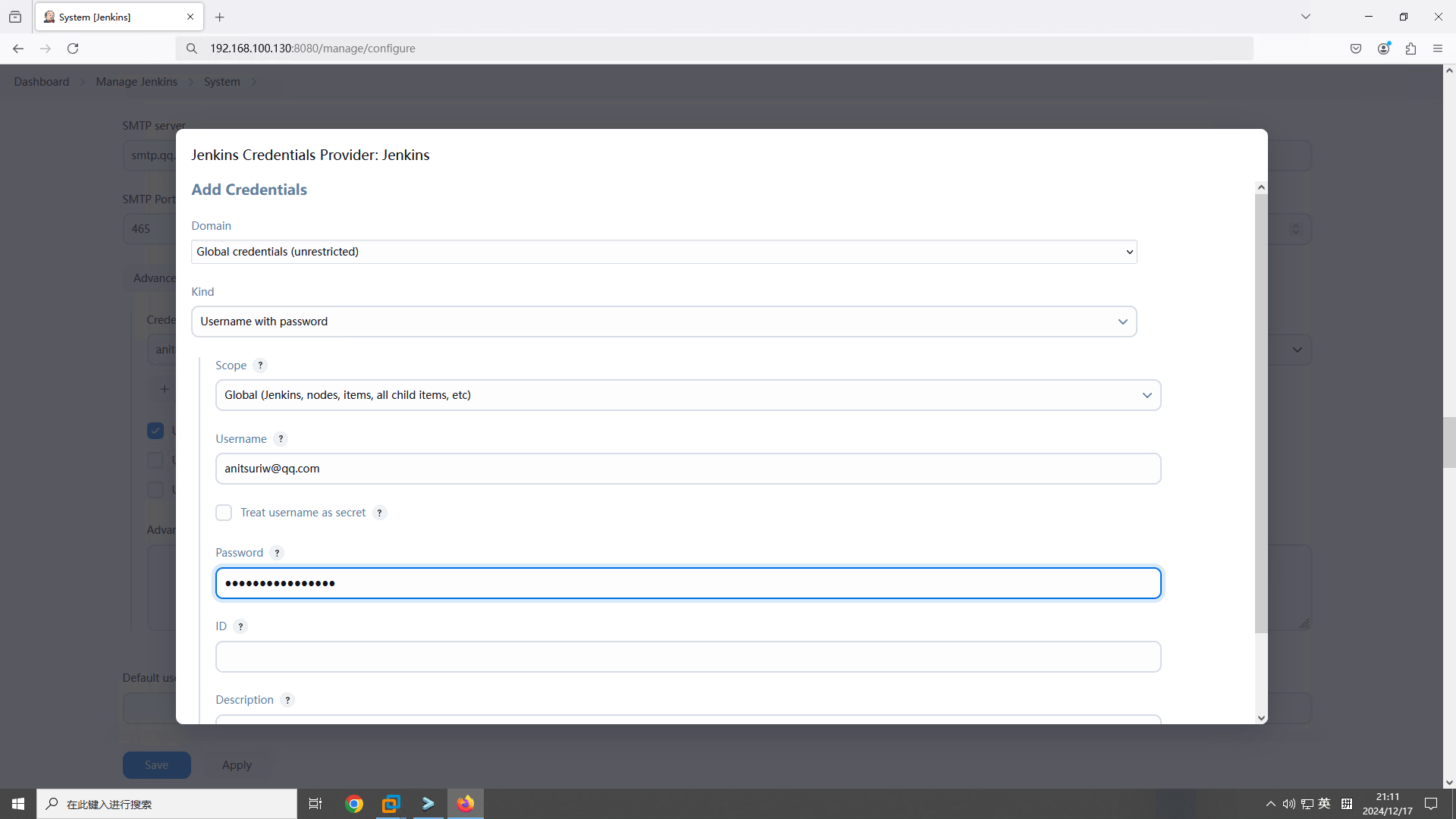Open the Kind dropdown menu
The width and height of the screenshot is (1456, 819).
tap(664, 322)
